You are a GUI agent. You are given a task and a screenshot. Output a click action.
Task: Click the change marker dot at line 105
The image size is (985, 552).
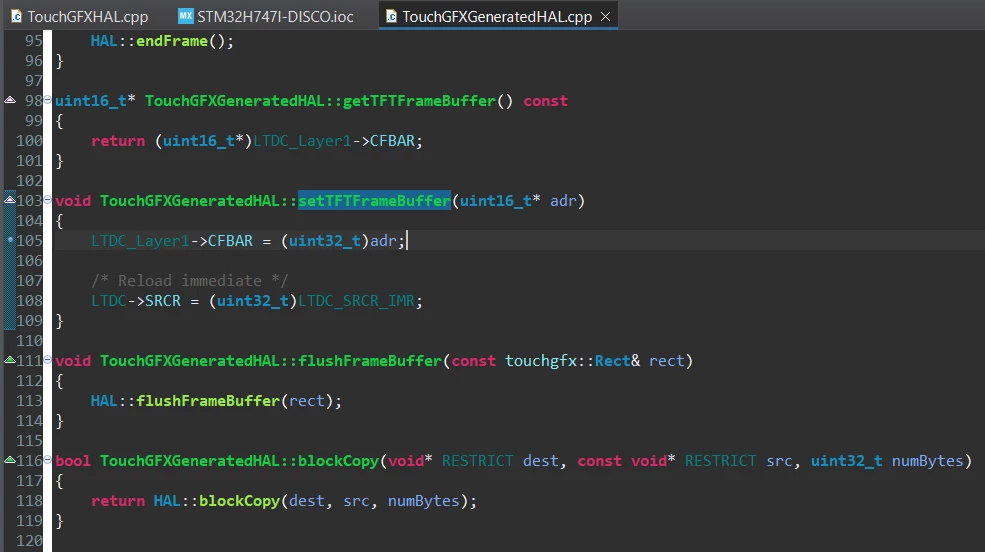[10, 240]
